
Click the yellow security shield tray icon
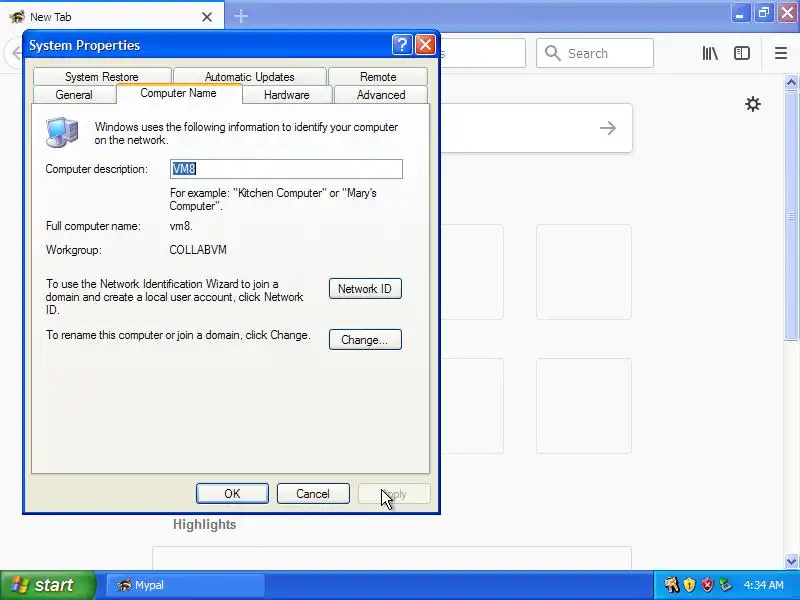[689, 585]
